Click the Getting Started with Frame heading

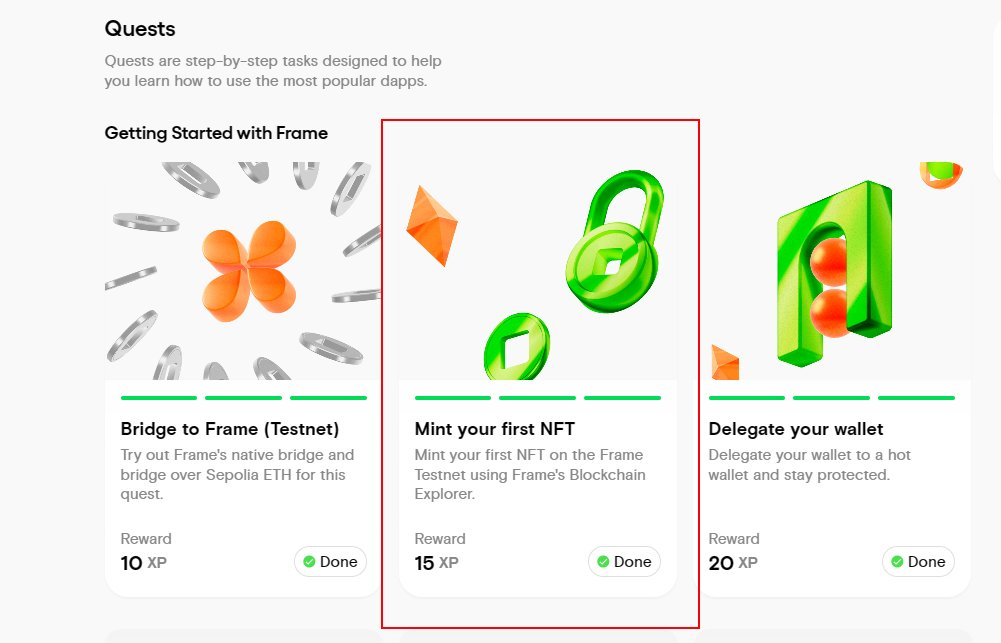(x=216, y=133)
